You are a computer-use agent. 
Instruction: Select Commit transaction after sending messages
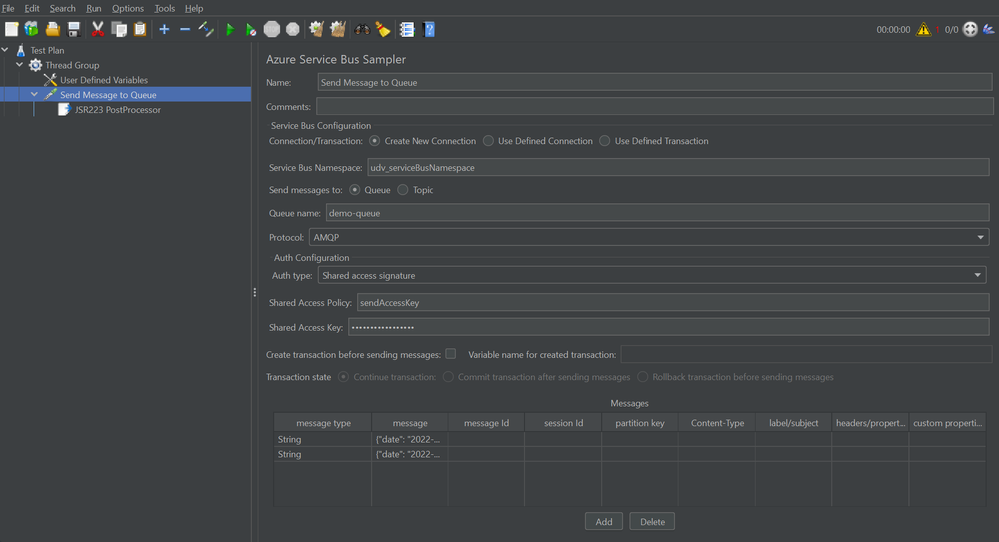pos(449,377)
